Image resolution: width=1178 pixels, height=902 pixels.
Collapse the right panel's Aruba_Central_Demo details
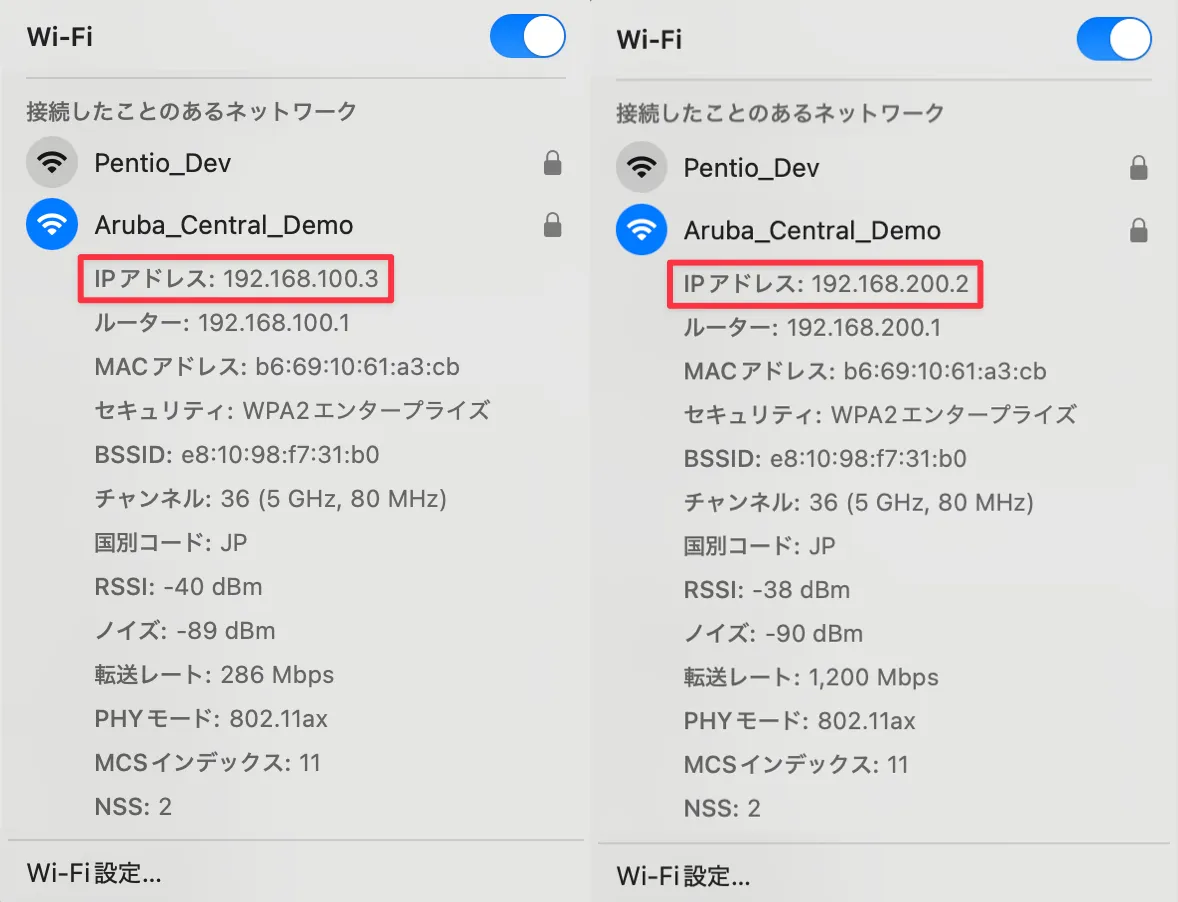tap(812, 229)
